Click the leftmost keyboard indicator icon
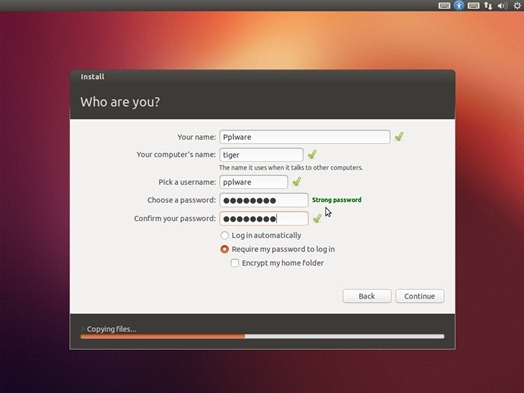The height and width of the screenshot is (393, 524). pos(444,6)
